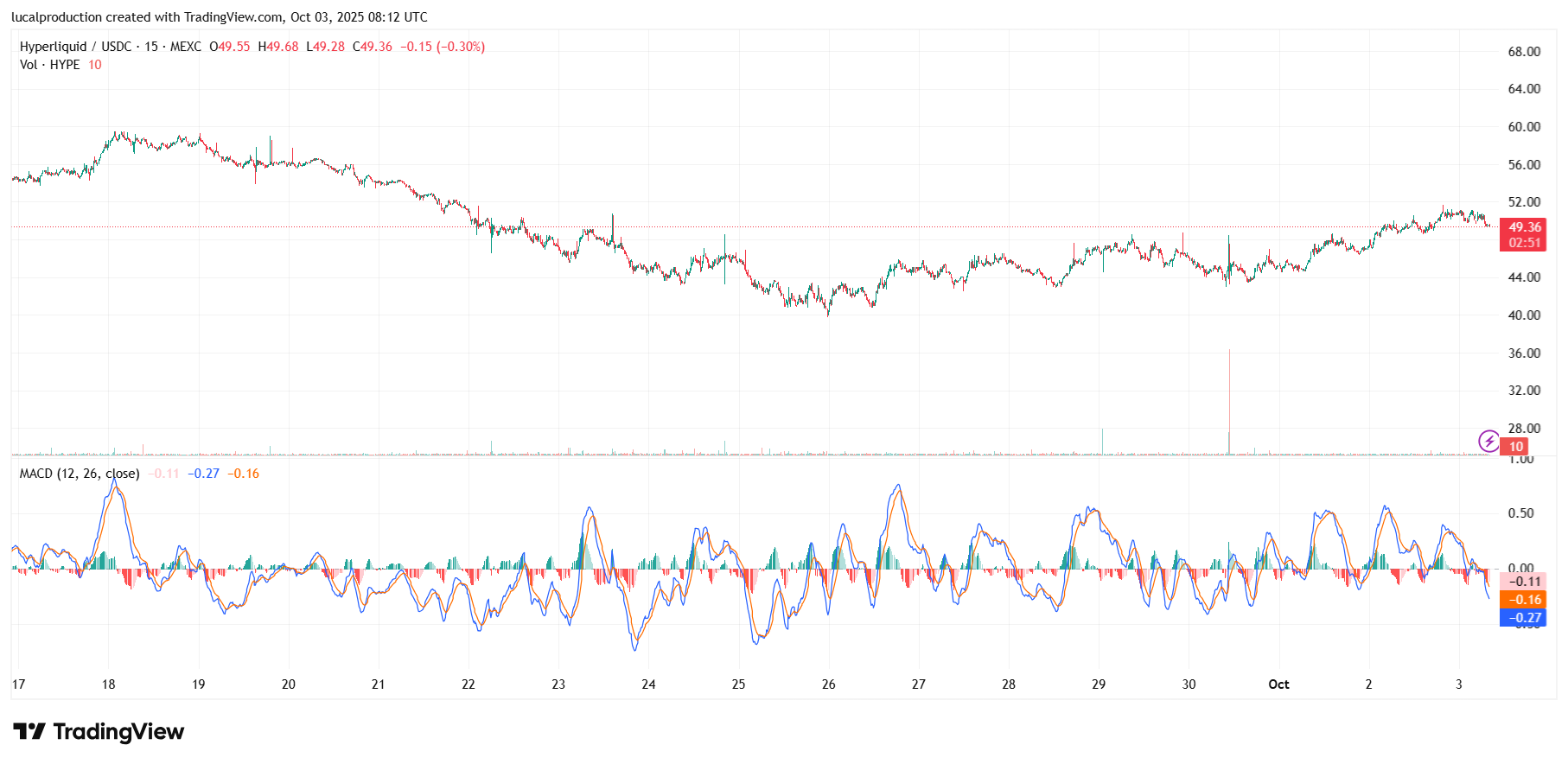Click the Oct label on the time axis

[1278, 684]
